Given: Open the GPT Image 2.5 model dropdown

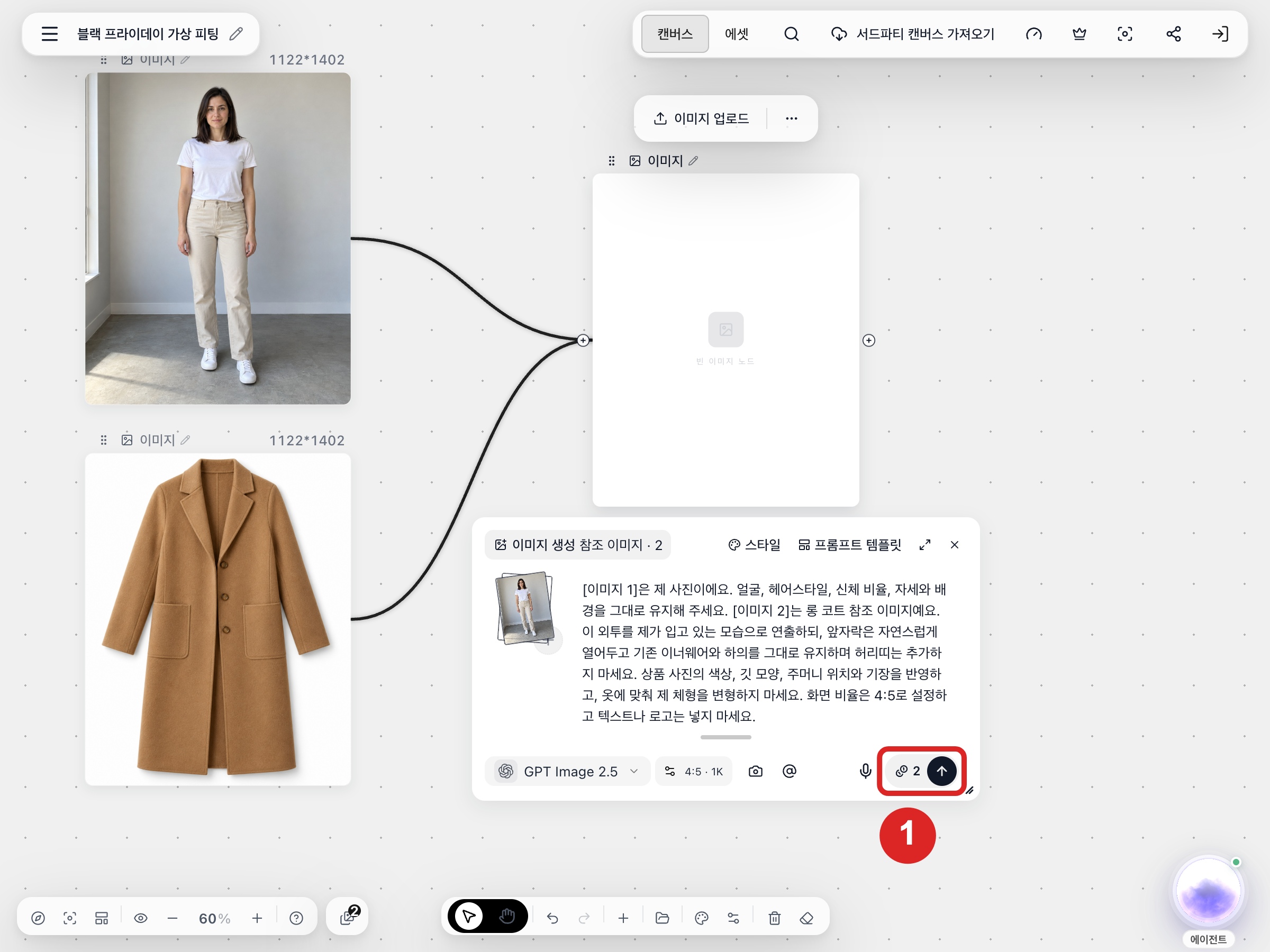Looking at the screenshot, I should [568, 771].
